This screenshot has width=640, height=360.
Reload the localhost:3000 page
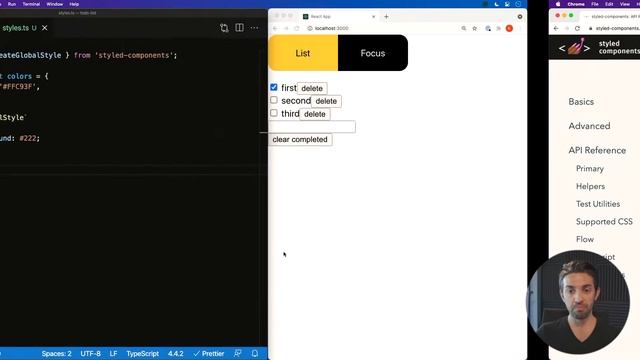(297, 28)
